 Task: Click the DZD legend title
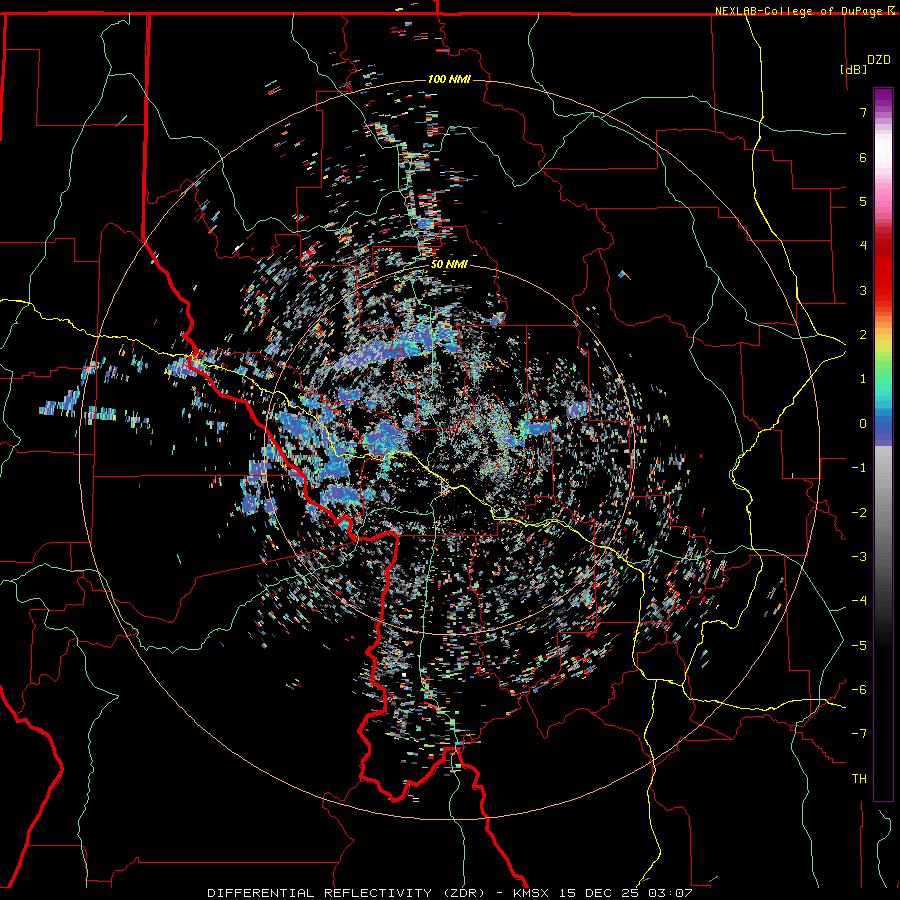879,60
